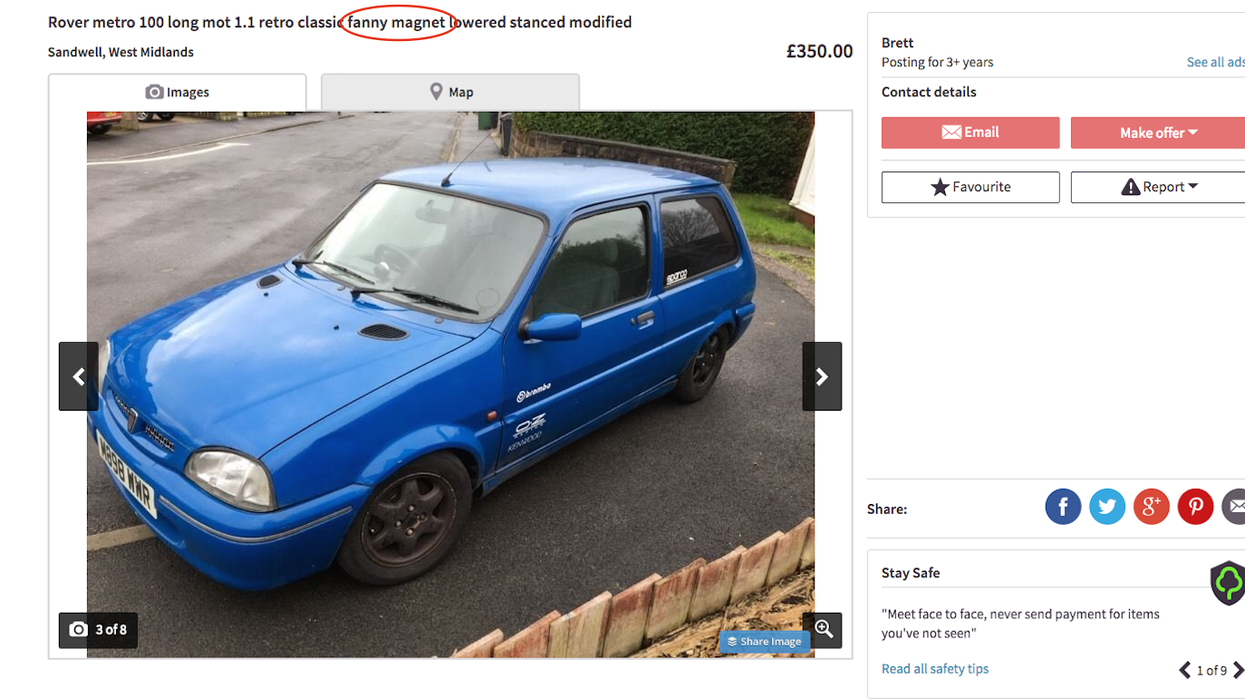Click the blue Rover Metro photo
Viewport: 1245px width, 700px height.
[450, 384]
